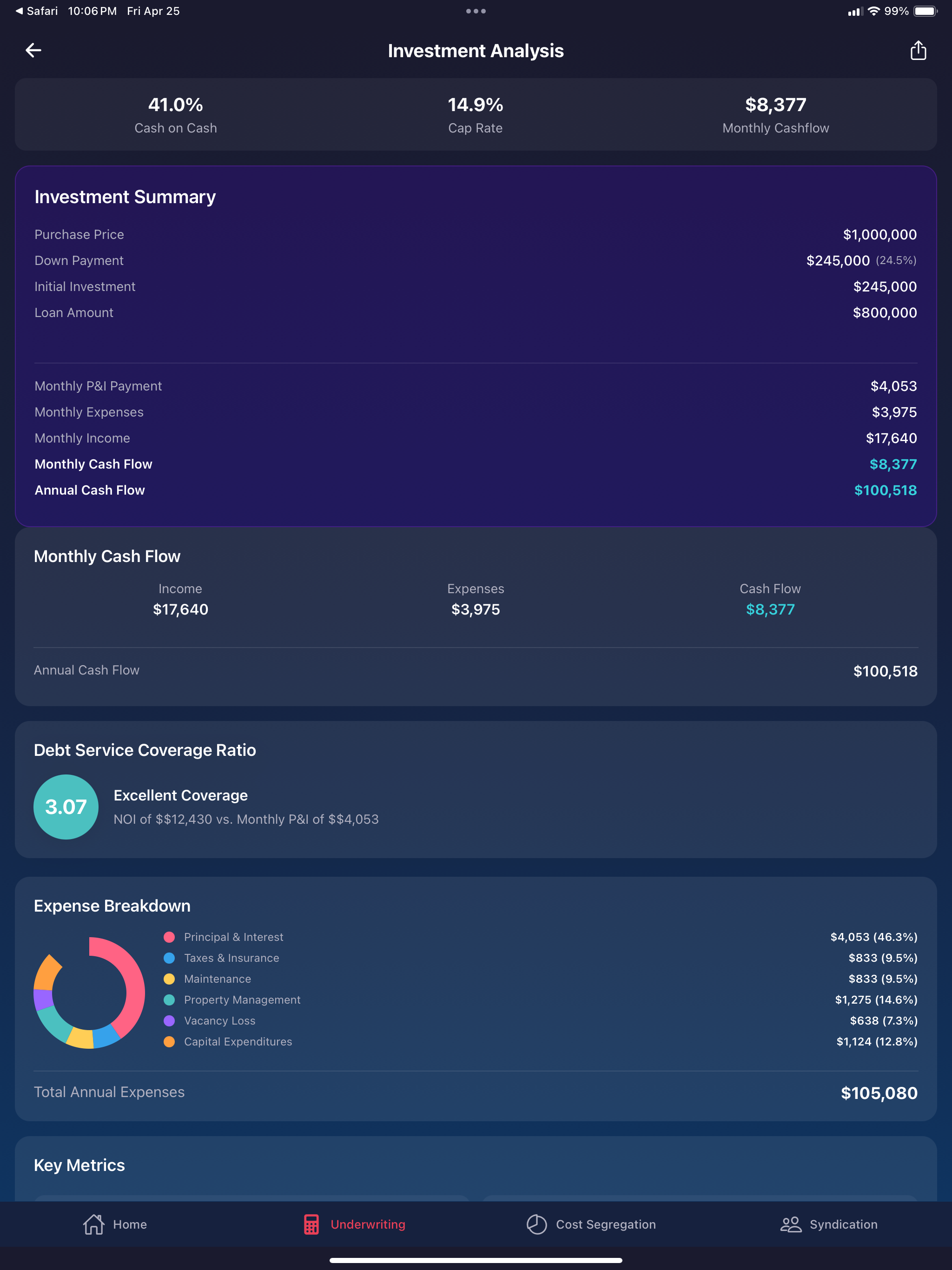This screenshot has height=1270, width=952.
Task: Tap the share icon top right
Action: coord(918,51)
